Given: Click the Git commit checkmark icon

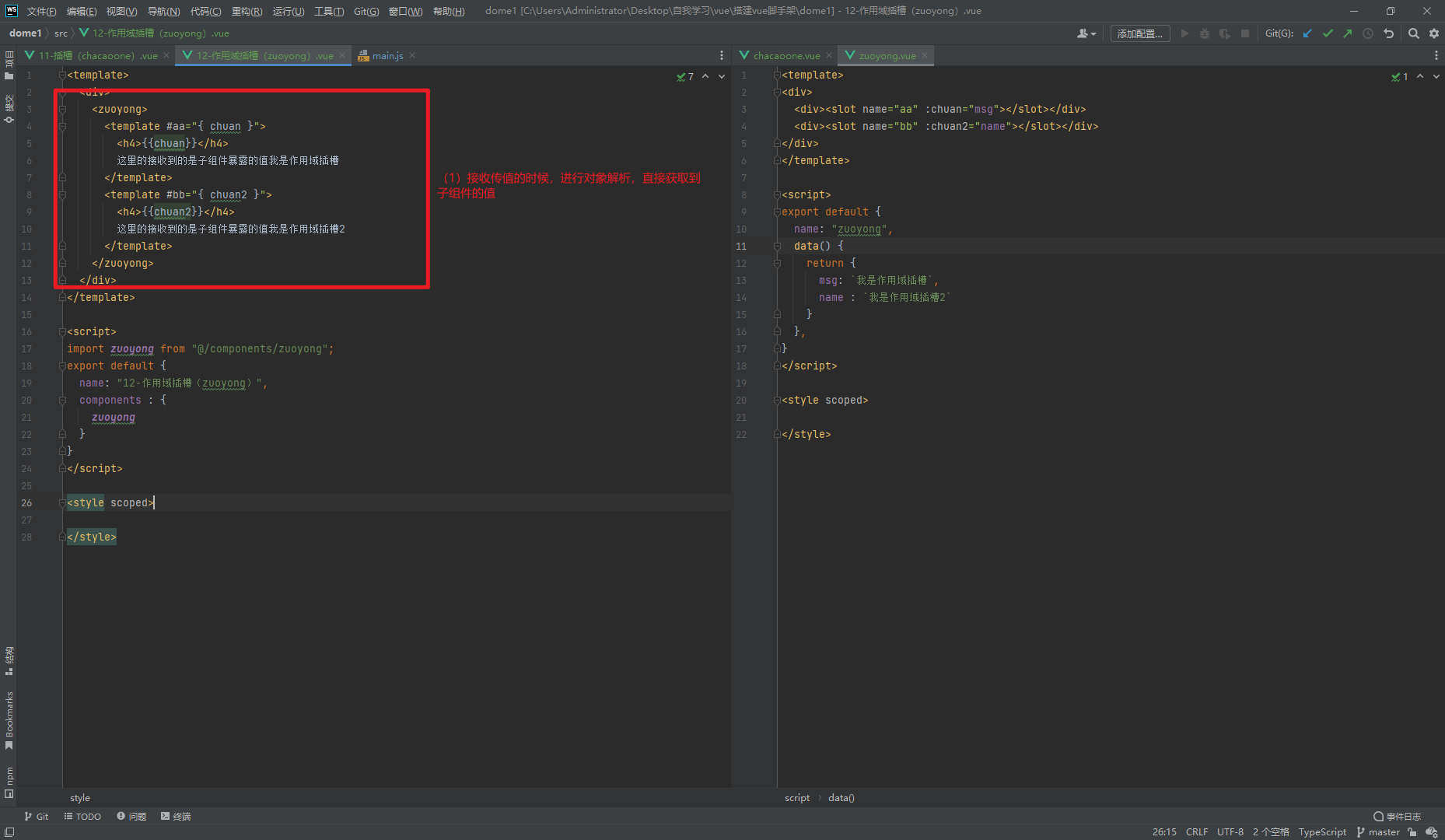Looking at the screenshot, I should 1328,33.
